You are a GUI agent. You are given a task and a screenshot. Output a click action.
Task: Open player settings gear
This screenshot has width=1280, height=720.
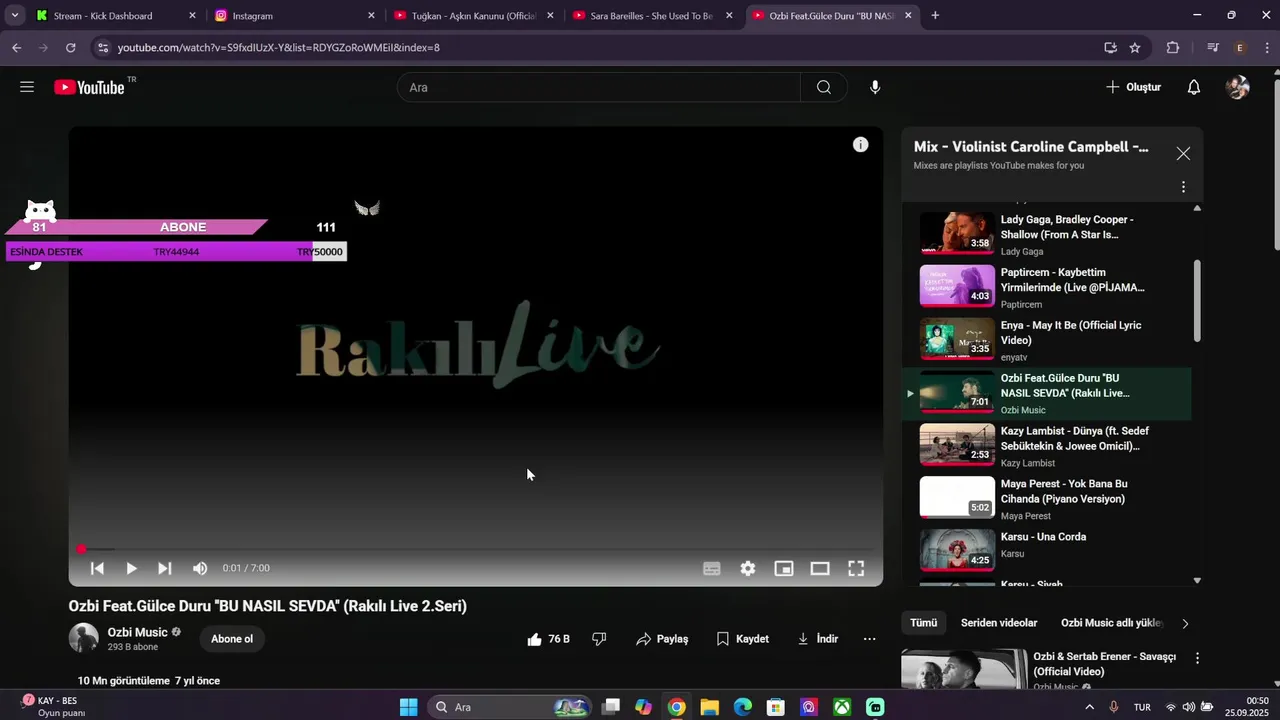[748, 568]
